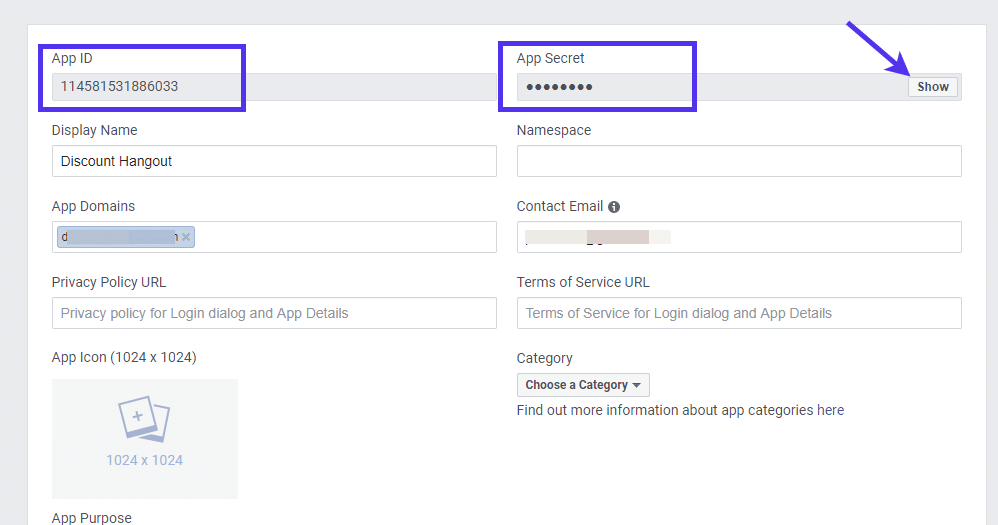Click the Contact Email label text
This screenshot has width=998, height=525.
pyautogui.click(x=559, y=206)
